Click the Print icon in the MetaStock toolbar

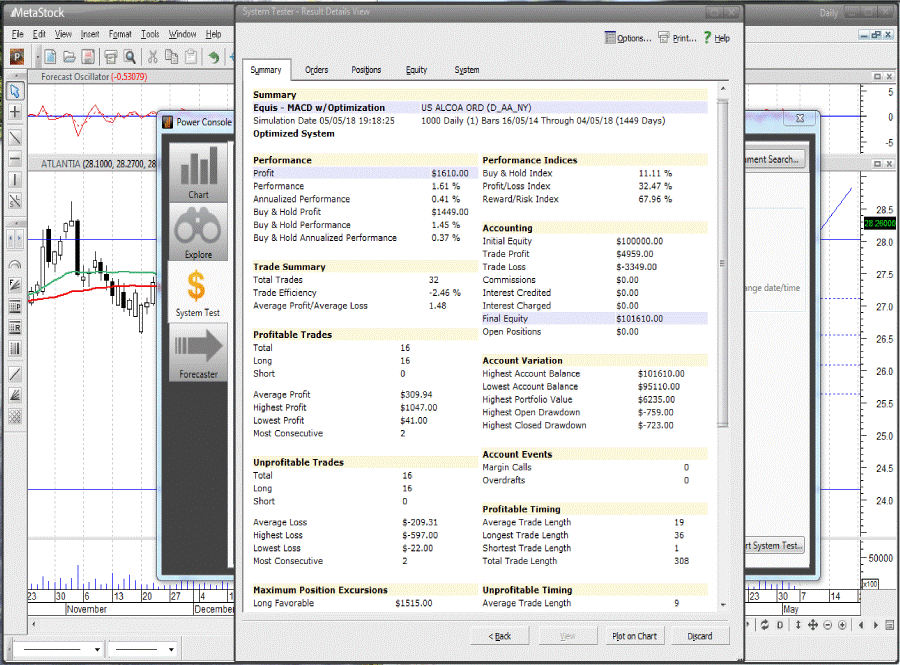pos(111,57)
